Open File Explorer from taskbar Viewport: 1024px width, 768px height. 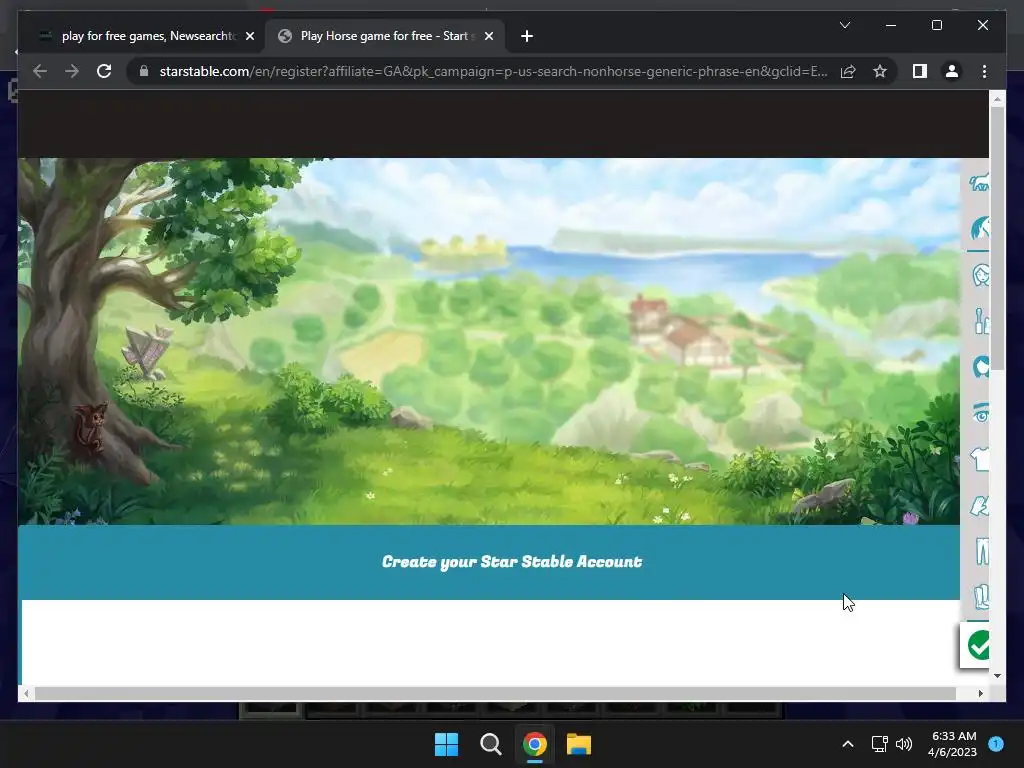click(x=579, y=744)
